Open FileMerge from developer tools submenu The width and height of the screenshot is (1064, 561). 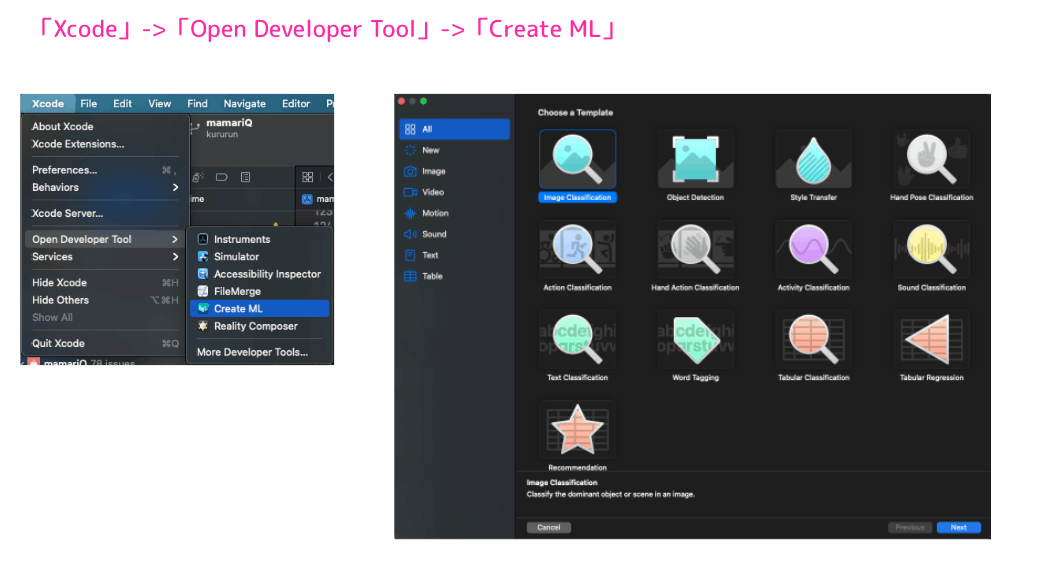(x=260, y=291)
